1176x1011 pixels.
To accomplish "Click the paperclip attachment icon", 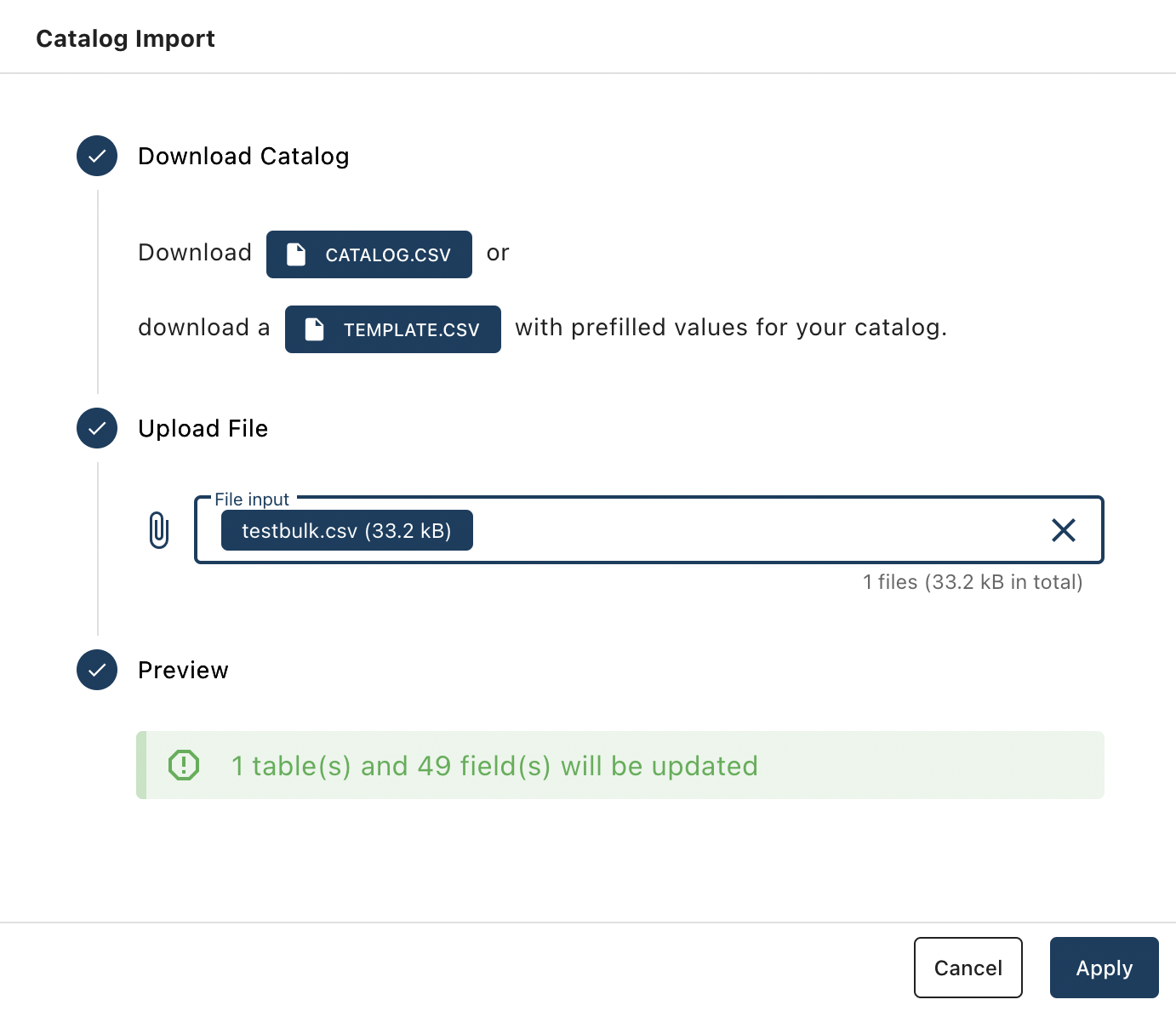I will click(159, 530).
